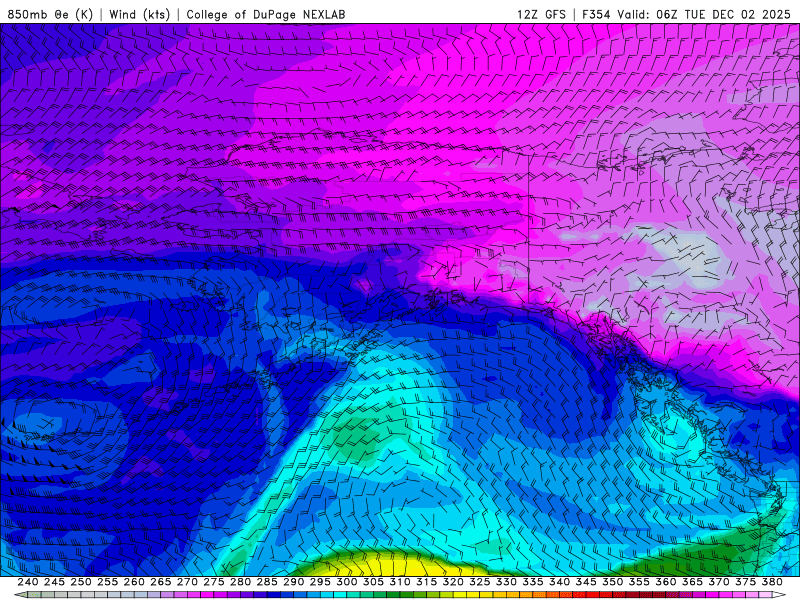
Task: Click the 'Valid: 06Z TUE DEC 02 2025' text
Action: [704, 14]
